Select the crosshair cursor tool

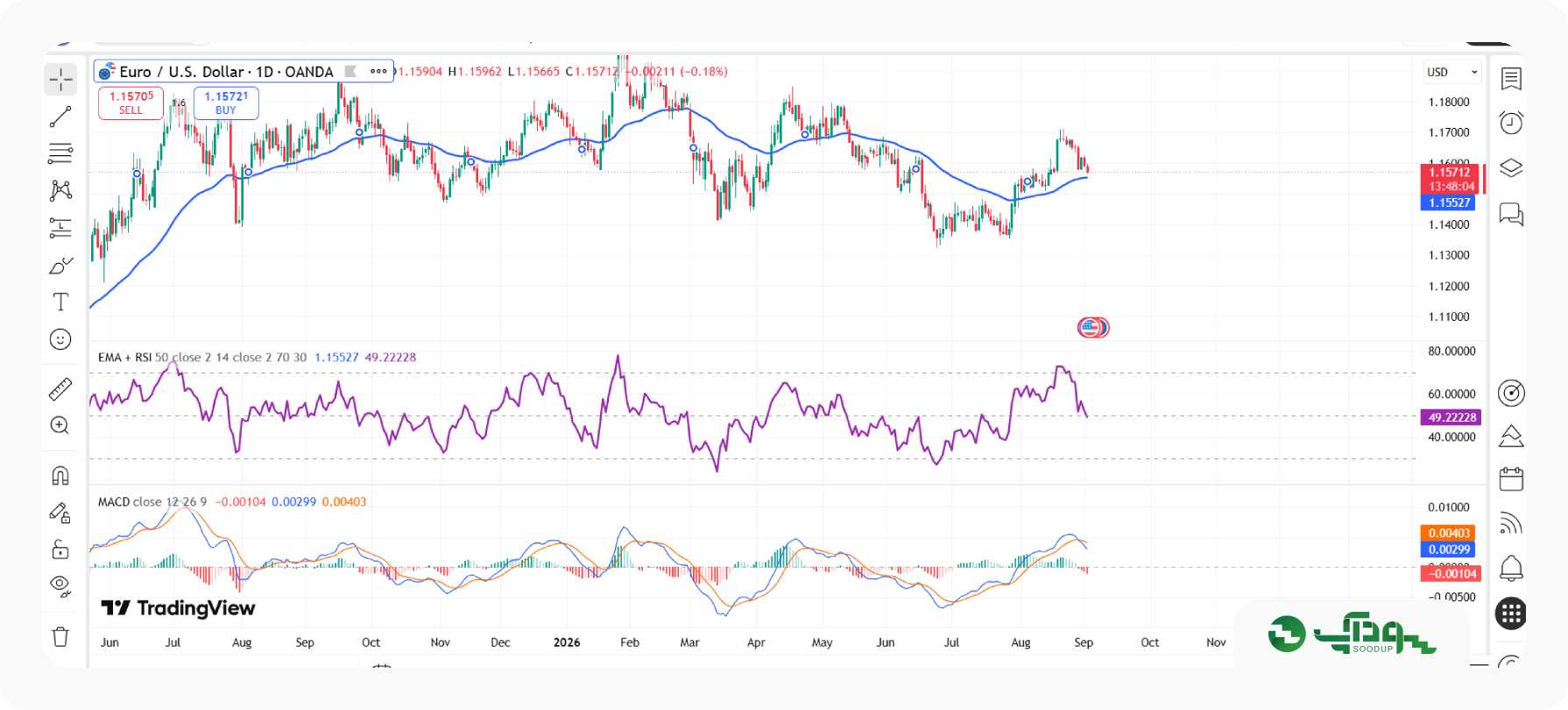pyautogui.click(x=60, y=80)
